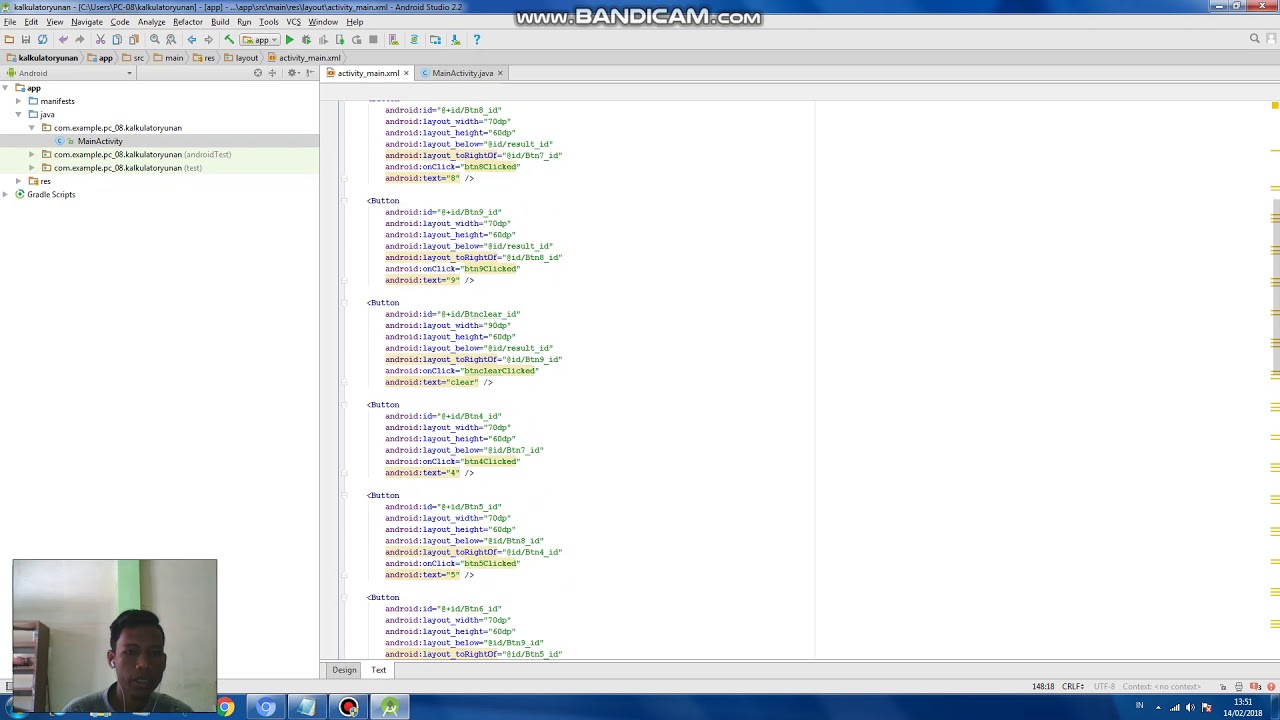Click the UTF-8 encoding indicator

(1104, 687)
